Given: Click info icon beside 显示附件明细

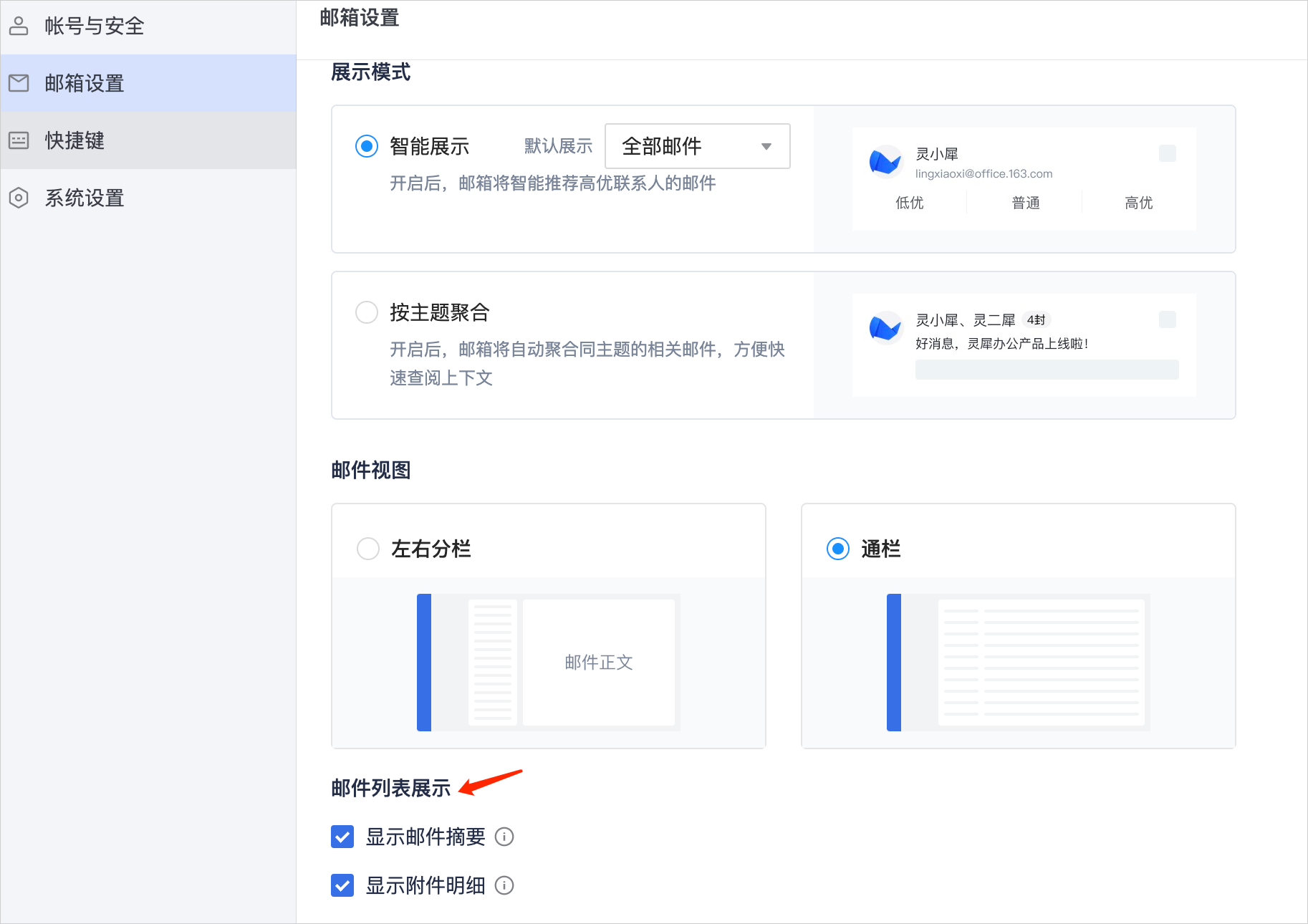Looking at the screenshot, I should 504,885.
